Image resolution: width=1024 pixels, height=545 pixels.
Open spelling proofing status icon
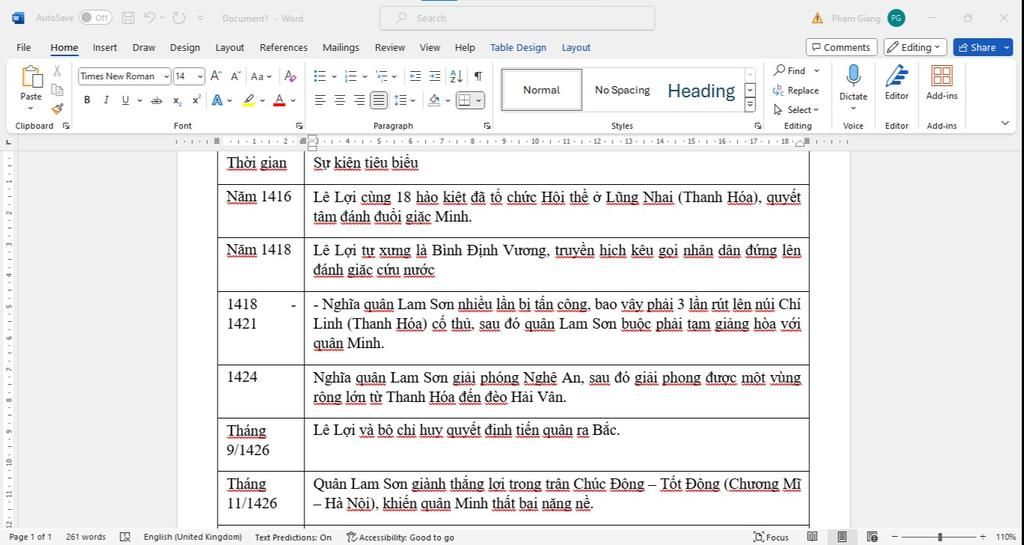point(125,537)
